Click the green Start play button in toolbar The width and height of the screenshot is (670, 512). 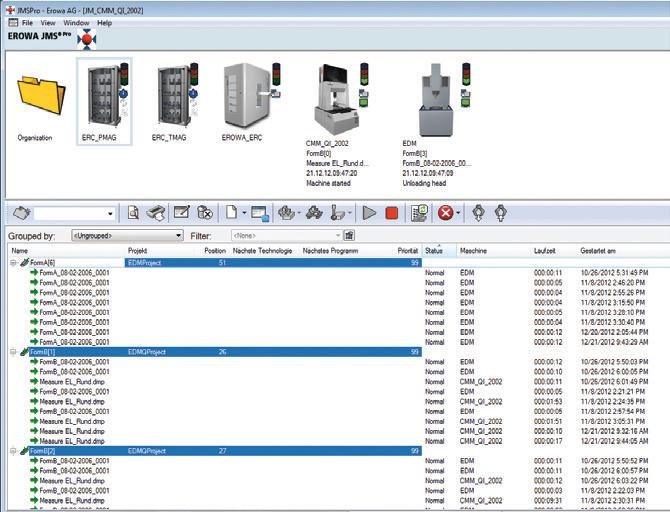[x=369, y=213]
